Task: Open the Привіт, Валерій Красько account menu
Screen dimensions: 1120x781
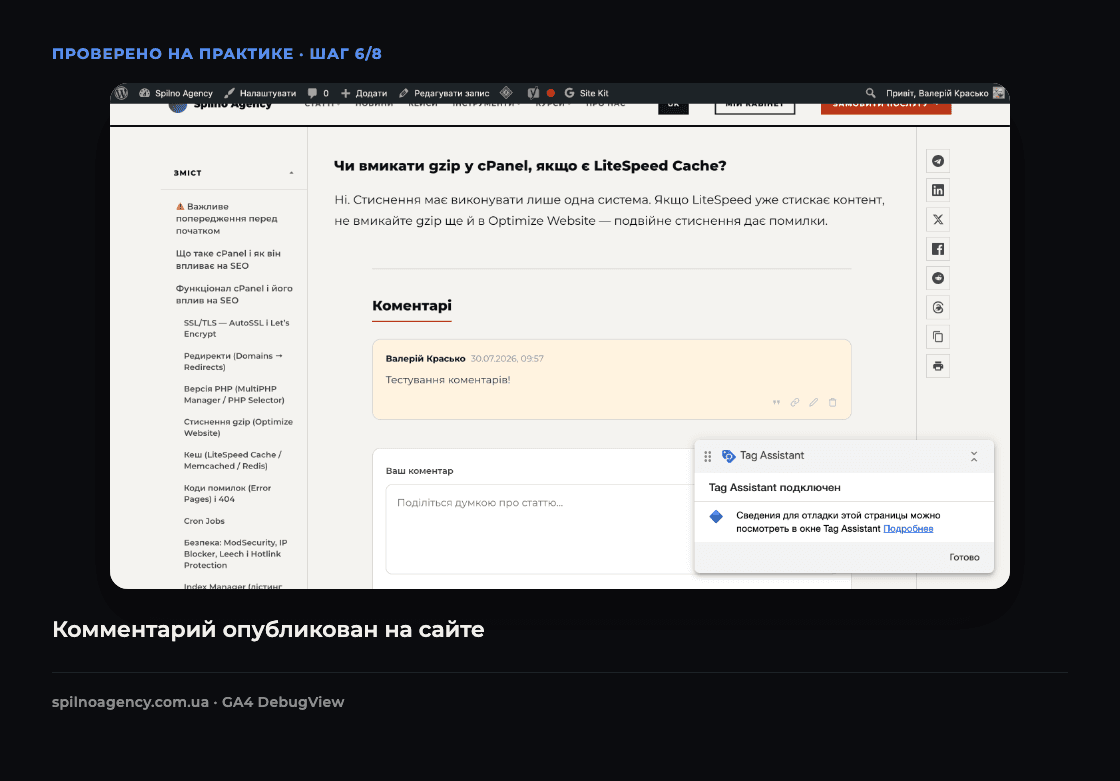Action: coord(937,93)
